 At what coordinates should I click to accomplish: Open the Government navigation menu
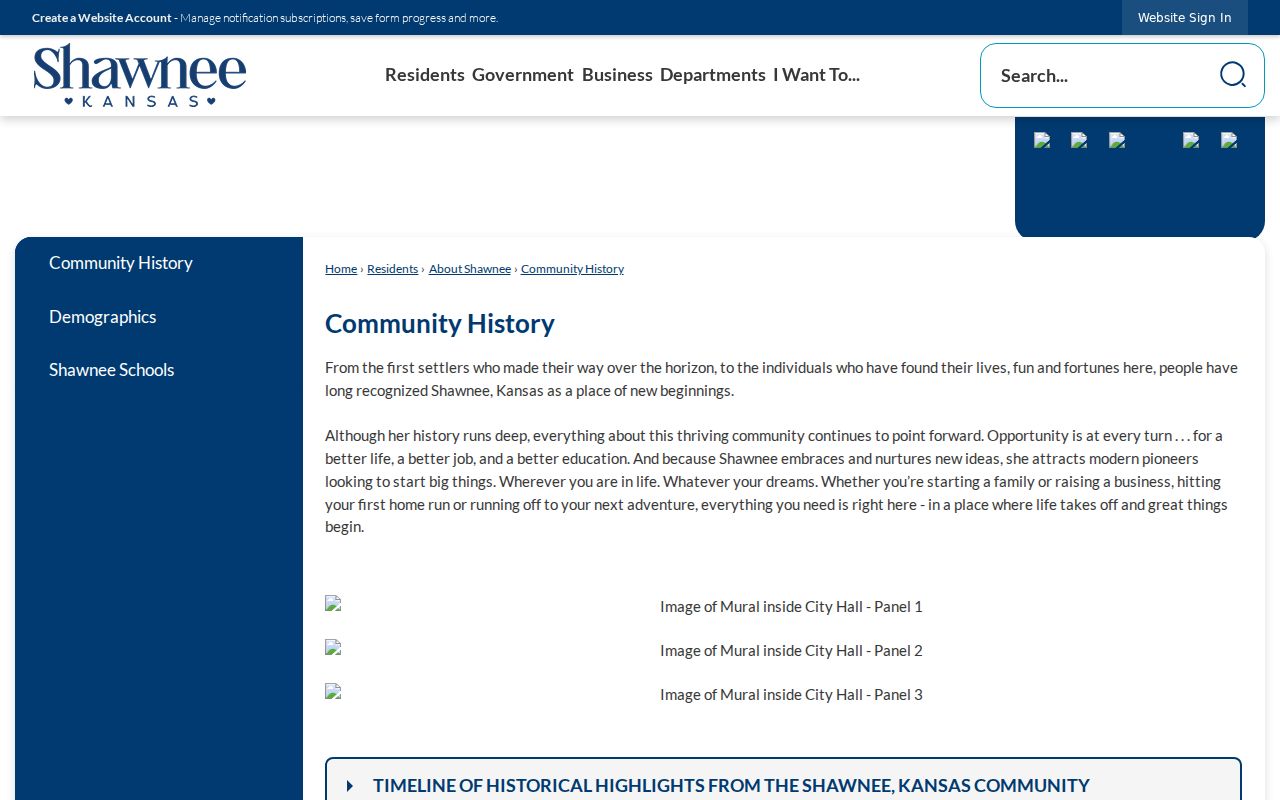523,75
